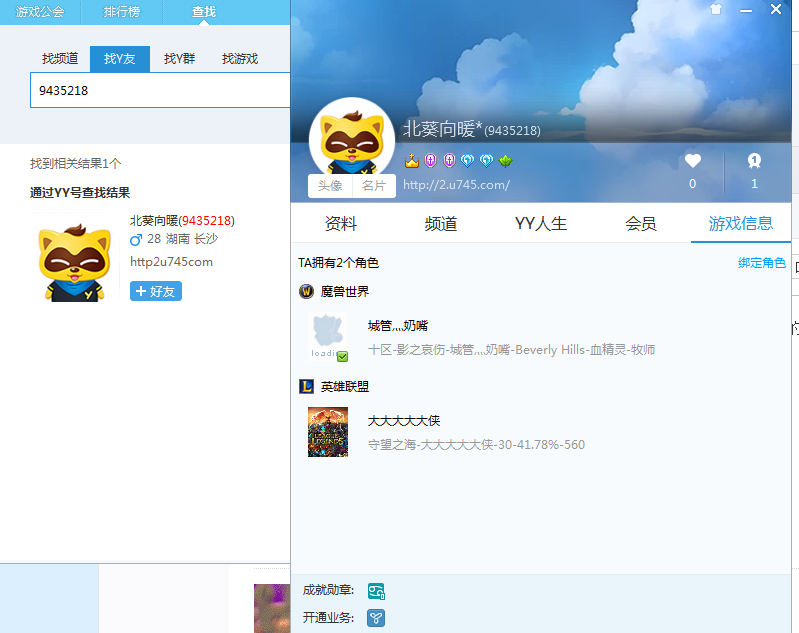The height and width of the screenshot is (633, 799).
Task: Click the 十区-影之哀伤 character details text
Action: click(x=512, y=350)
